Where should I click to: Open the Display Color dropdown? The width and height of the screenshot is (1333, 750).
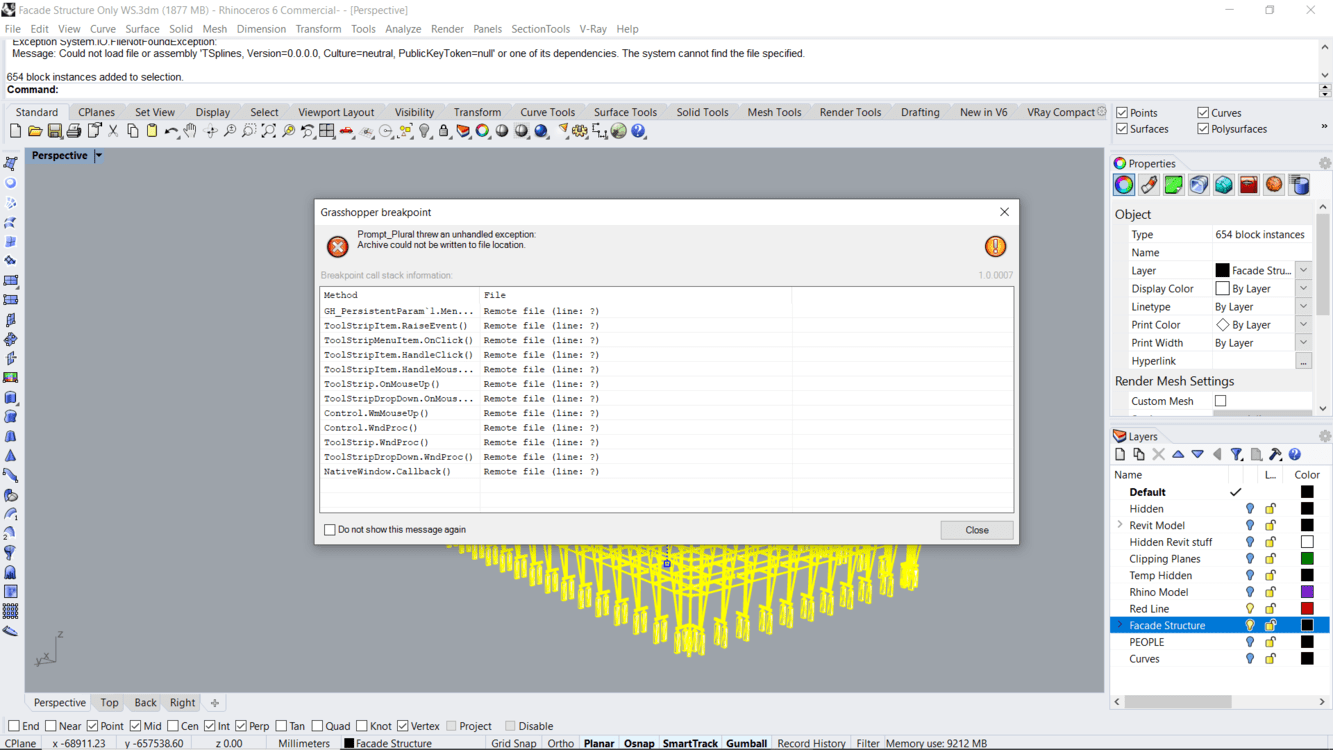pyautogui.click(x=1304, y=288)
